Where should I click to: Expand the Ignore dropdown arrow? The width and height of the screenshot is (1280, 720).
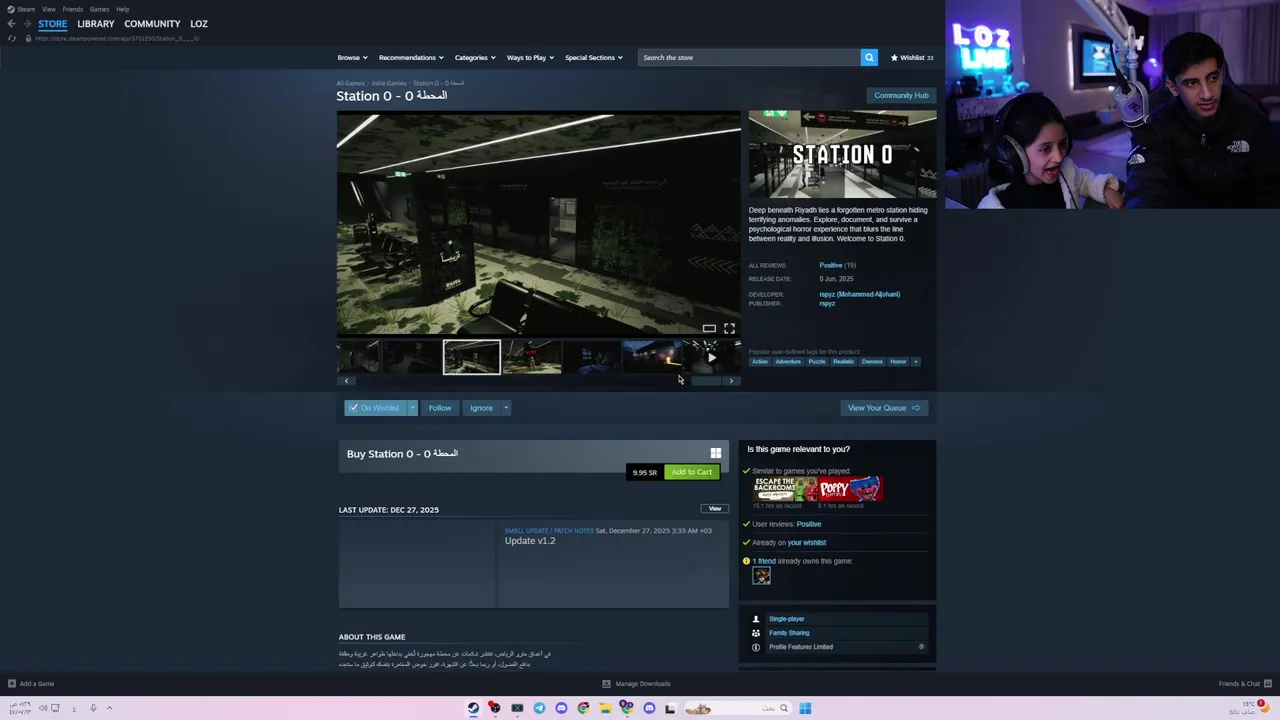[506, 408]
